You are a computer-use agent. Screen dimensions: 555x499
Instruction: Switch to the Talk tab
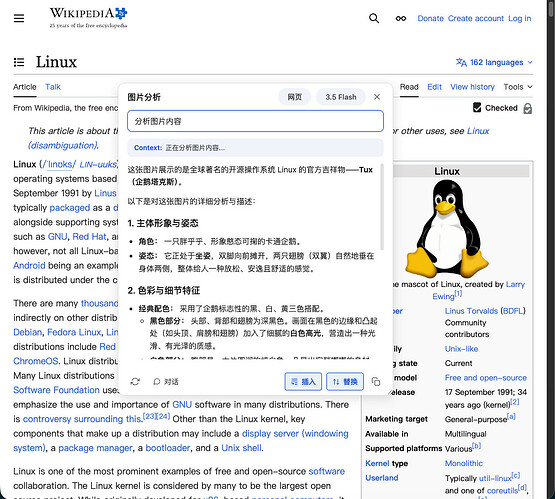point(53,87)
